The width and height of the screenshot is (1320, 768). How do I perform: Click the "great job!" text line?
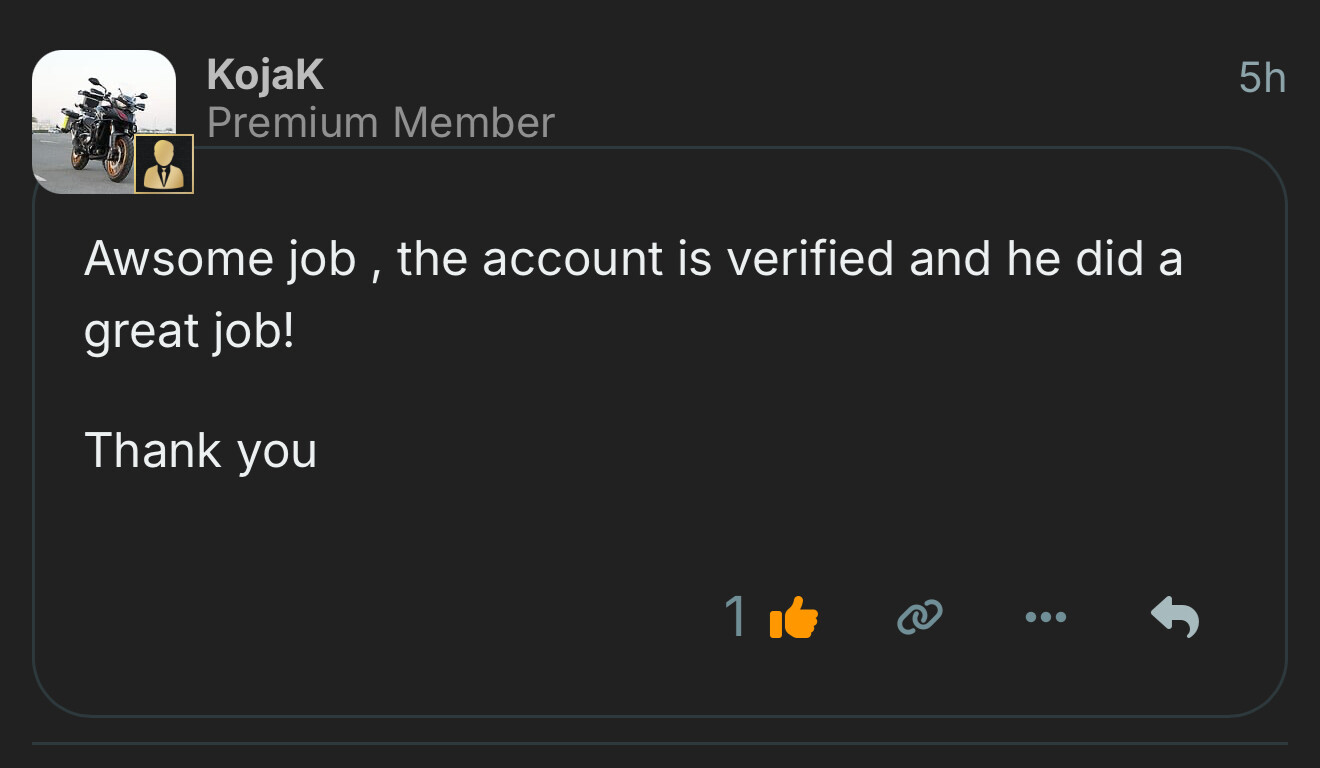(189, 332)
